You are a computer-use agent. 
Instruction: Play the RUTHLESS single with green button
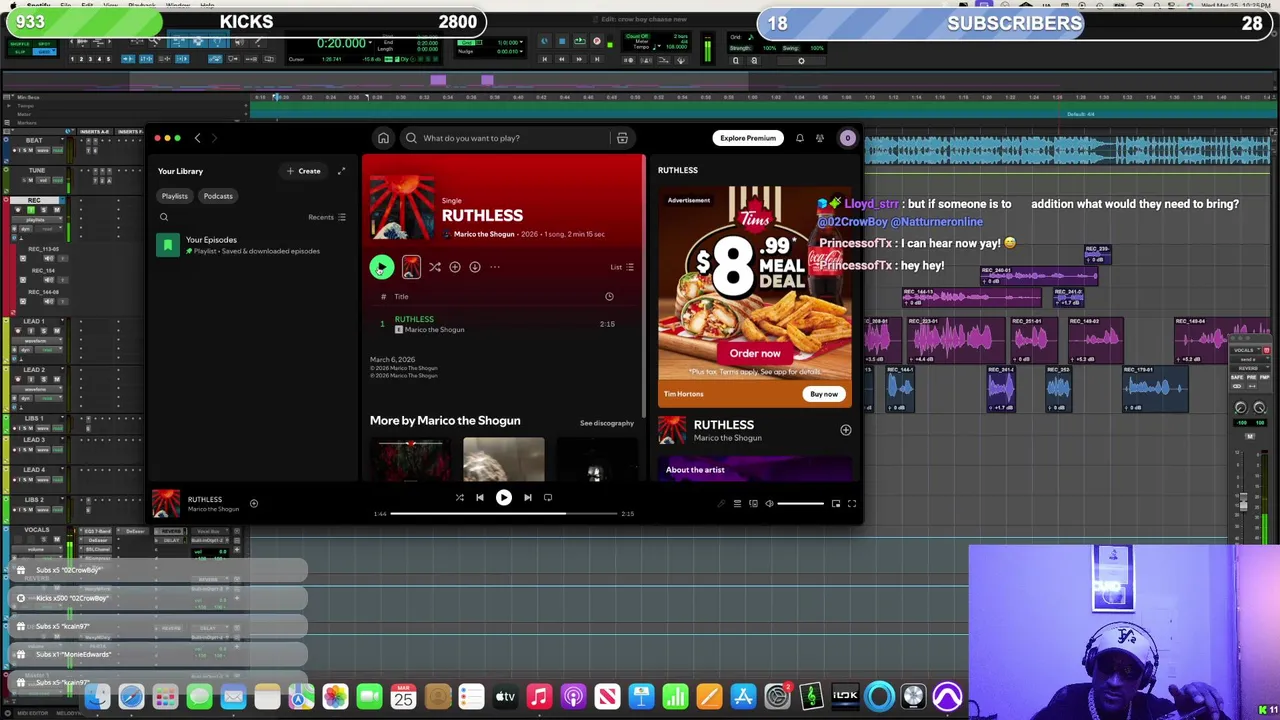[381, 267]
